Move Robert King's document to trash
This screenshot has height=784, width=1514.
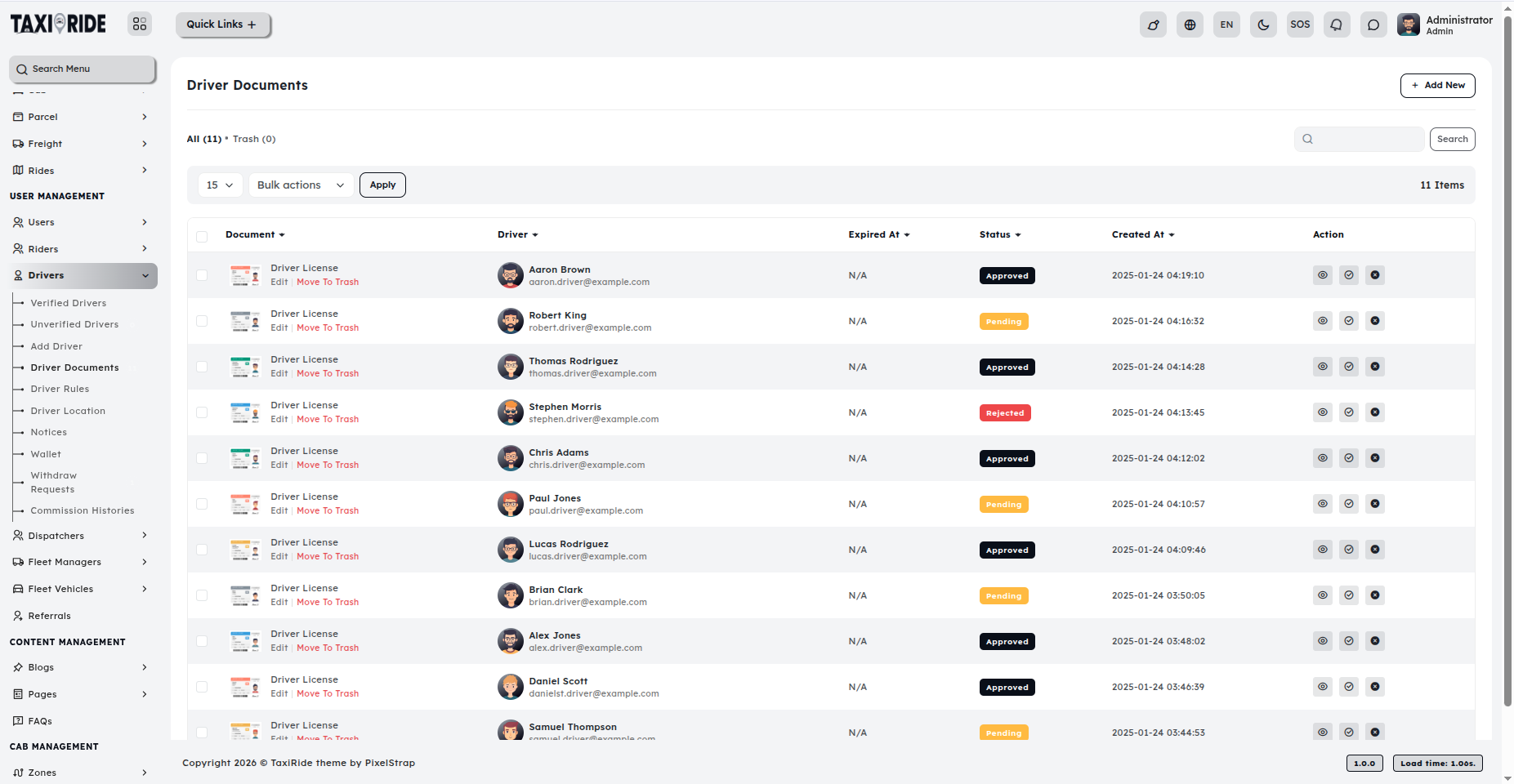click(328, 327)
